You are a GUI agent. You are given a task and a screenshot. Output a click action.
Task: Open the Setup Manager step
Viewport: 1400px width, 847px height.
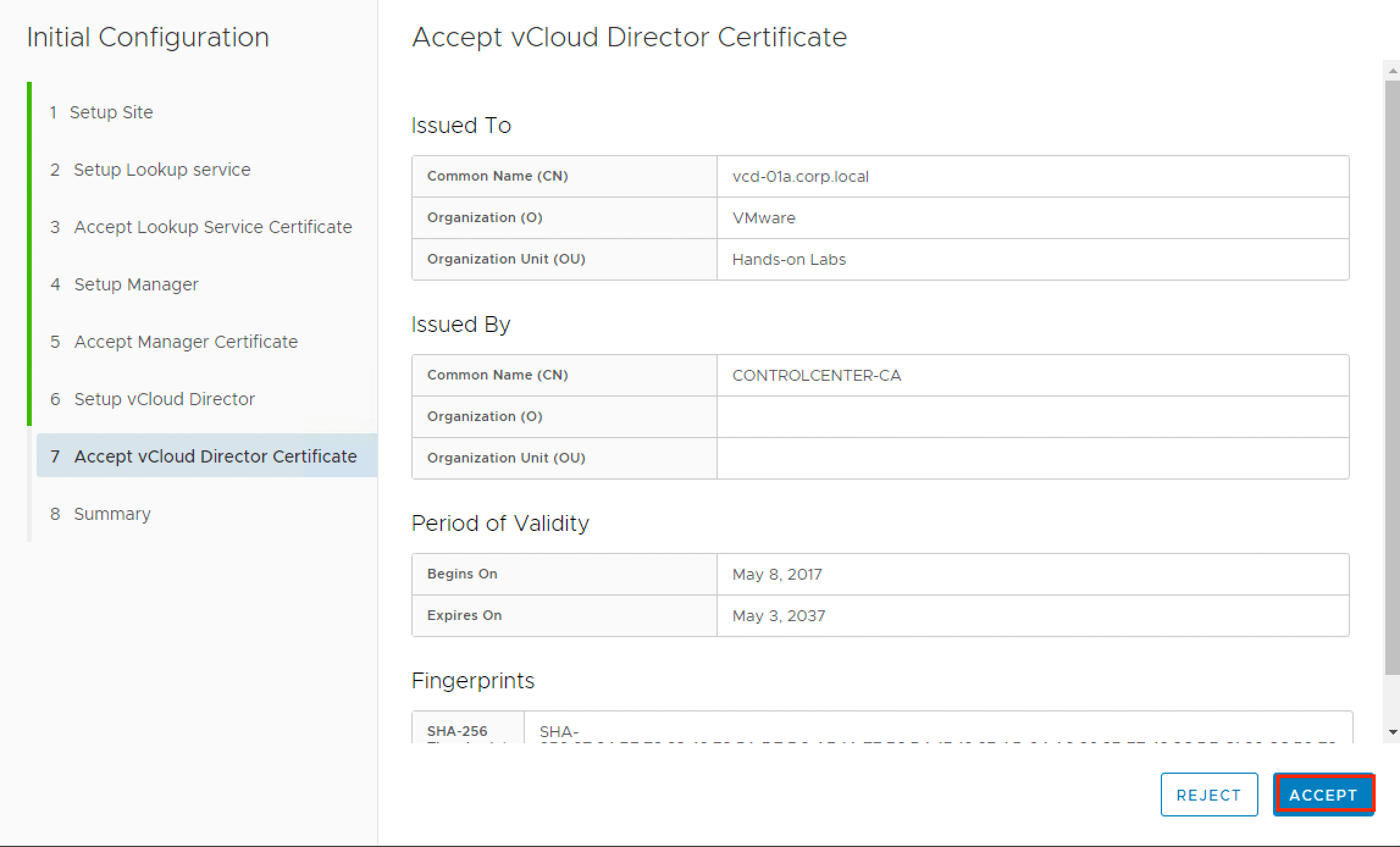(x=136, y=284)
